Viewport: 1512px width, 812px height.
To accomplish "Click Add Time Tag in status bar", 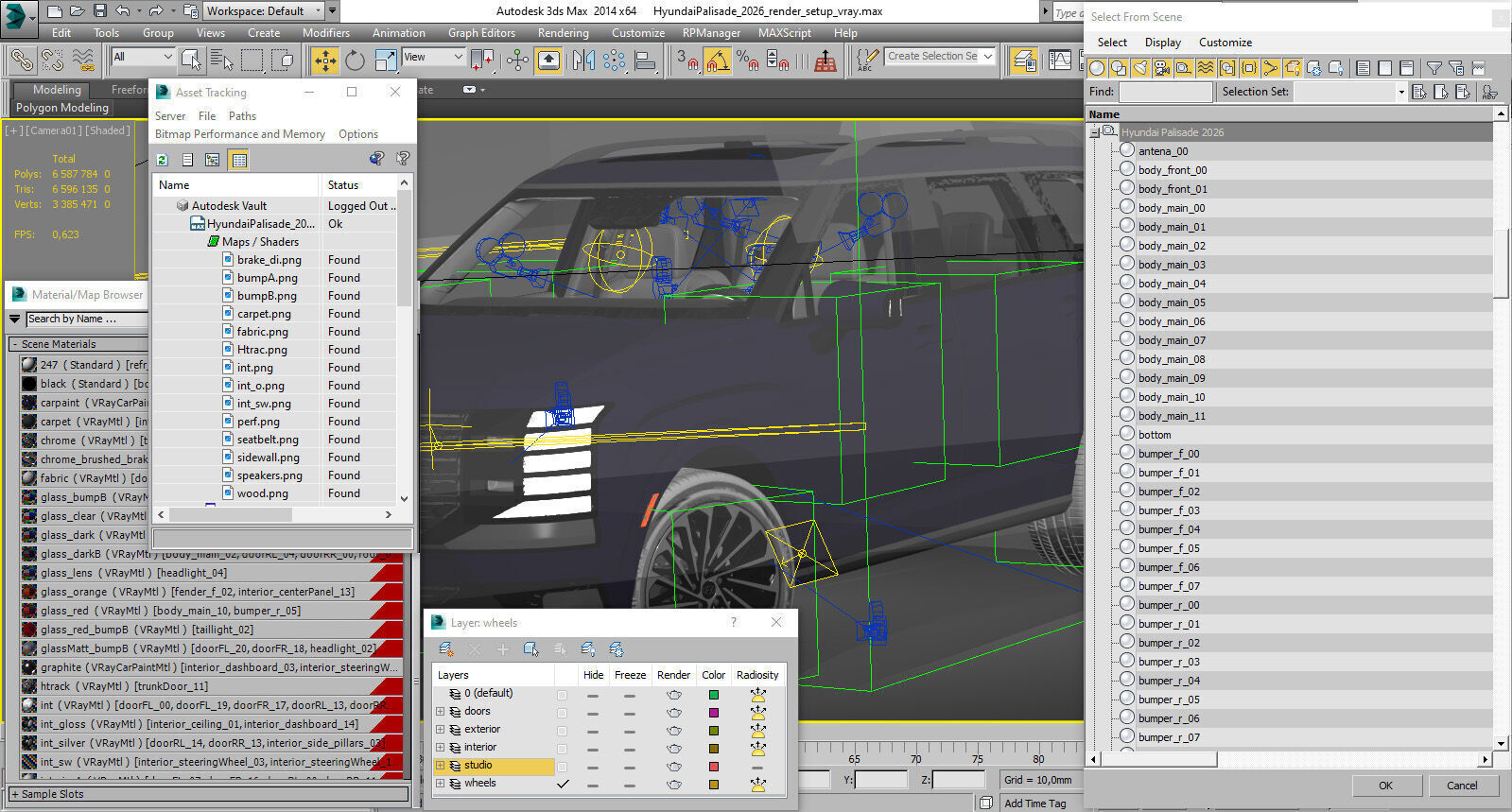I will click(x=1034, y=803).
